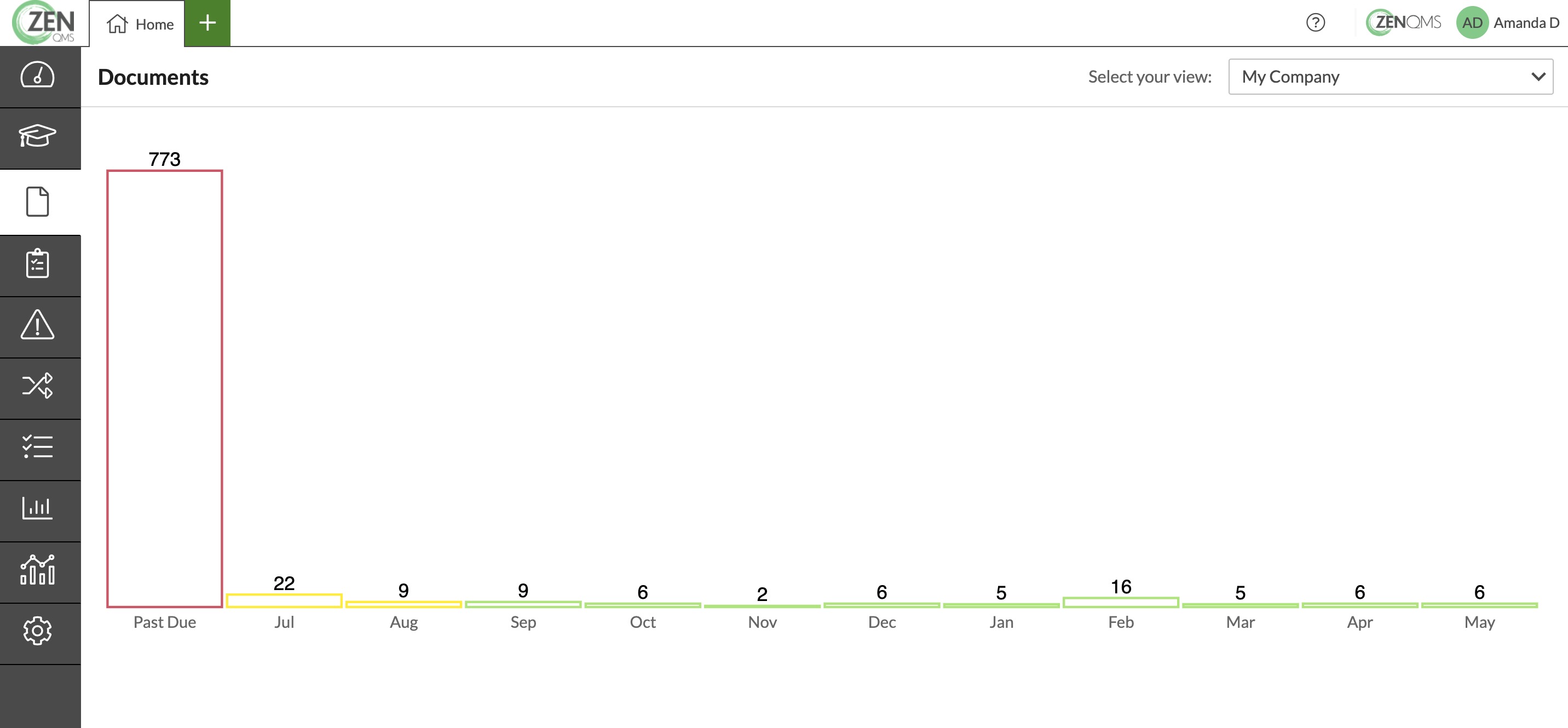Screen dimensions: 1568x728
Task: Open the checklist tasks icon in sidebar
Action: click(x=38, y=447)
